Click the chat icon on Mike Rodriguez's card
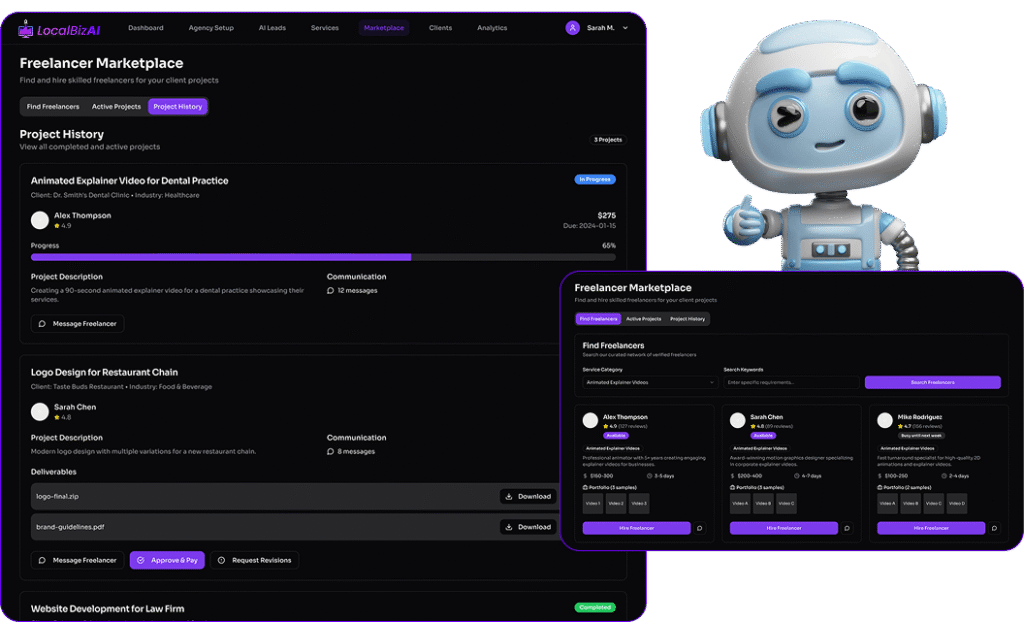Screen dimensions: 1024x622 point(994,528)
